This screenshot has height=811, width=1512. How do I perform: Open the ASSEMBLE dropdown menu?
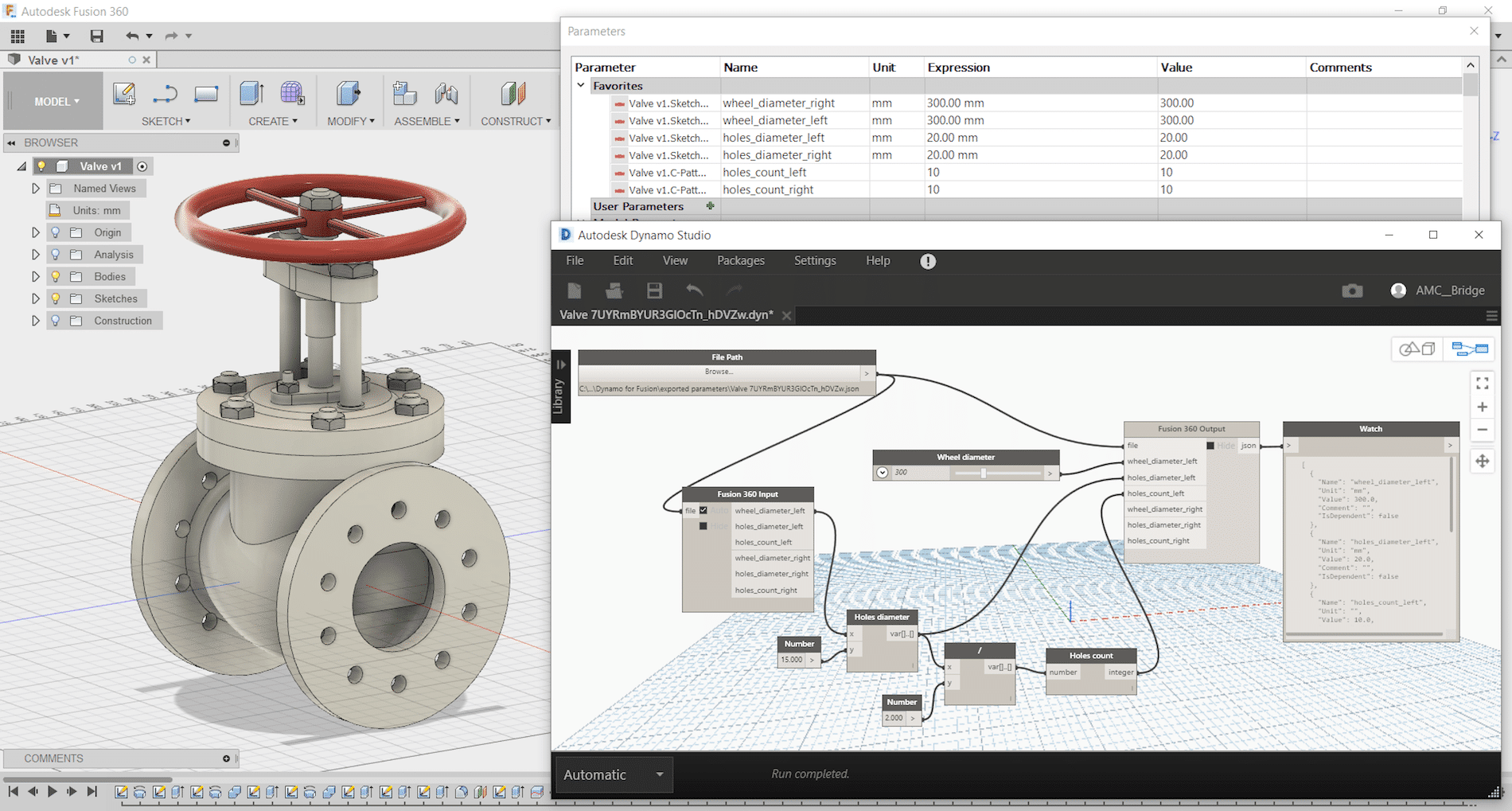point(427,121)
